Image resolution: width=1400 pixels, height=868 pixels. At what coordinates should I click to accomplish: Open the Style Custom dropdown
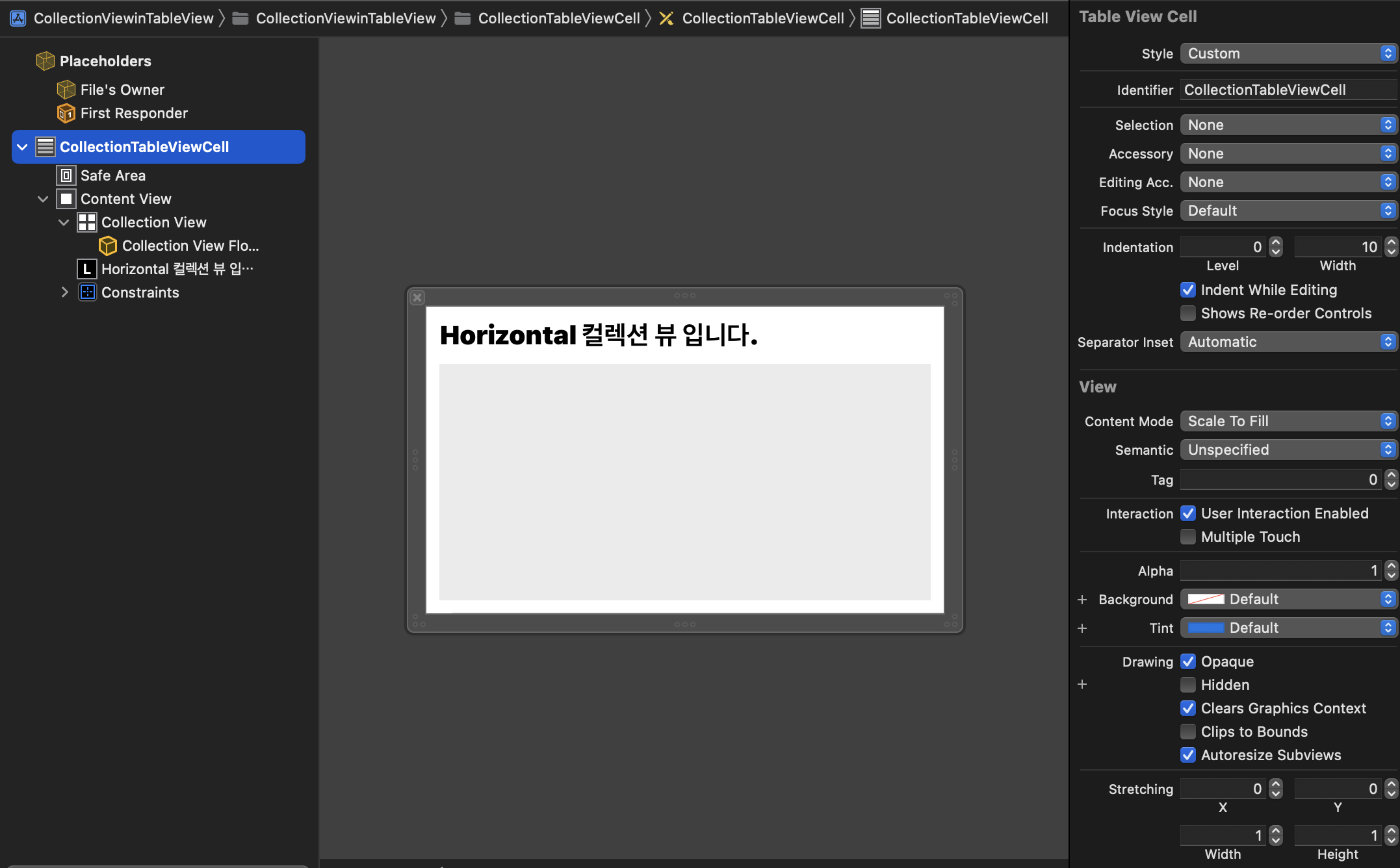click(1288, 53)
